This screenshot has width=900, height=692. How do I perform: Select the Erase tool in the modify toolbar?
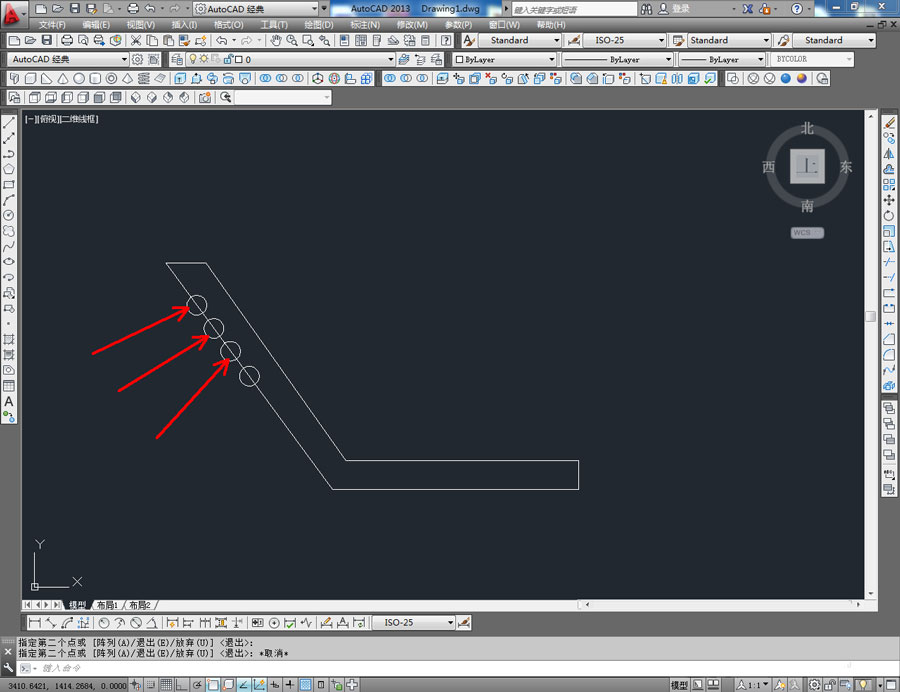click(x=889, y=122)
